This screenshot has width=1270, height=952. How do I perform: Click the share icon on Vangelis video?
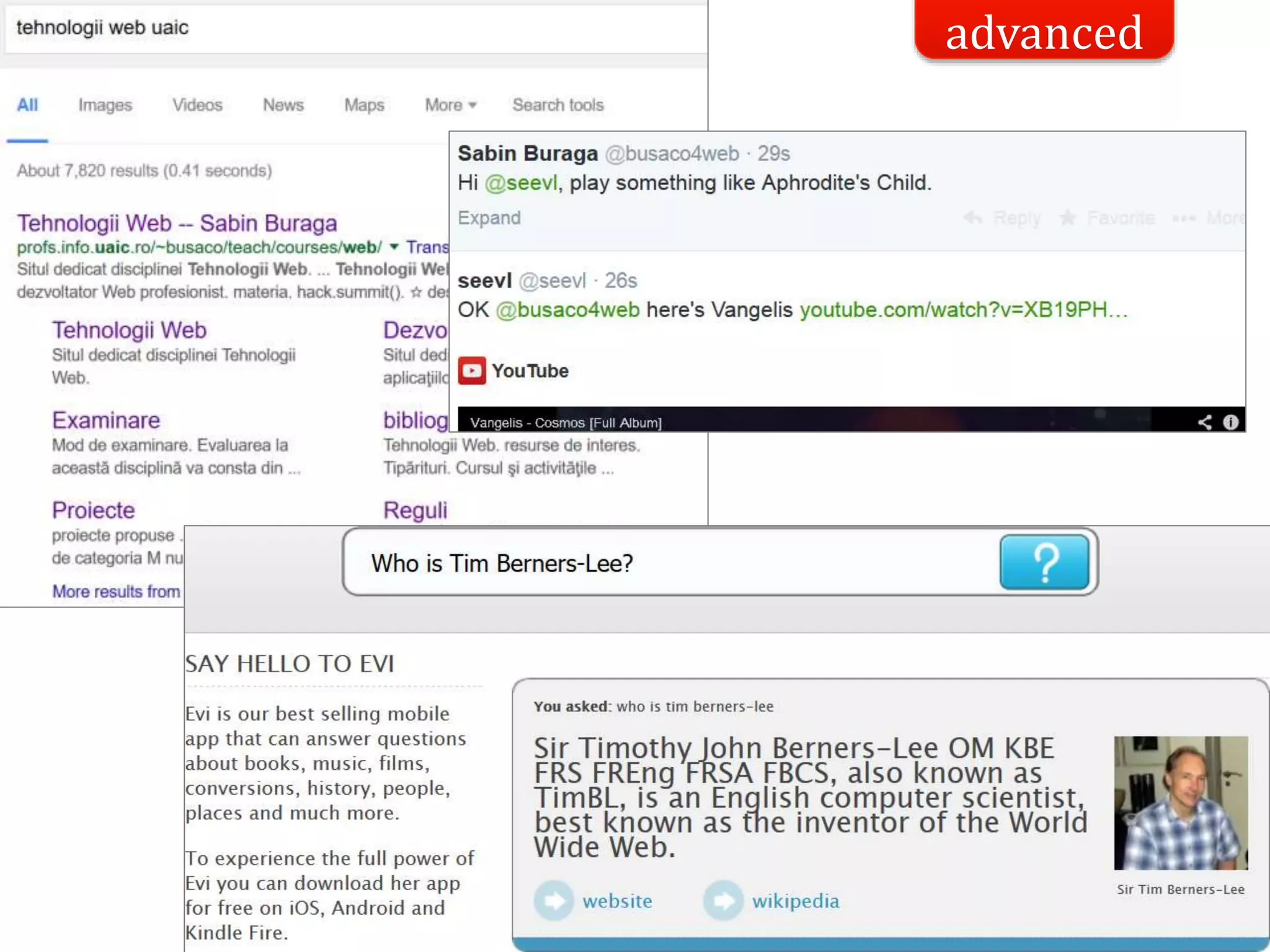tap(1204, 422)
